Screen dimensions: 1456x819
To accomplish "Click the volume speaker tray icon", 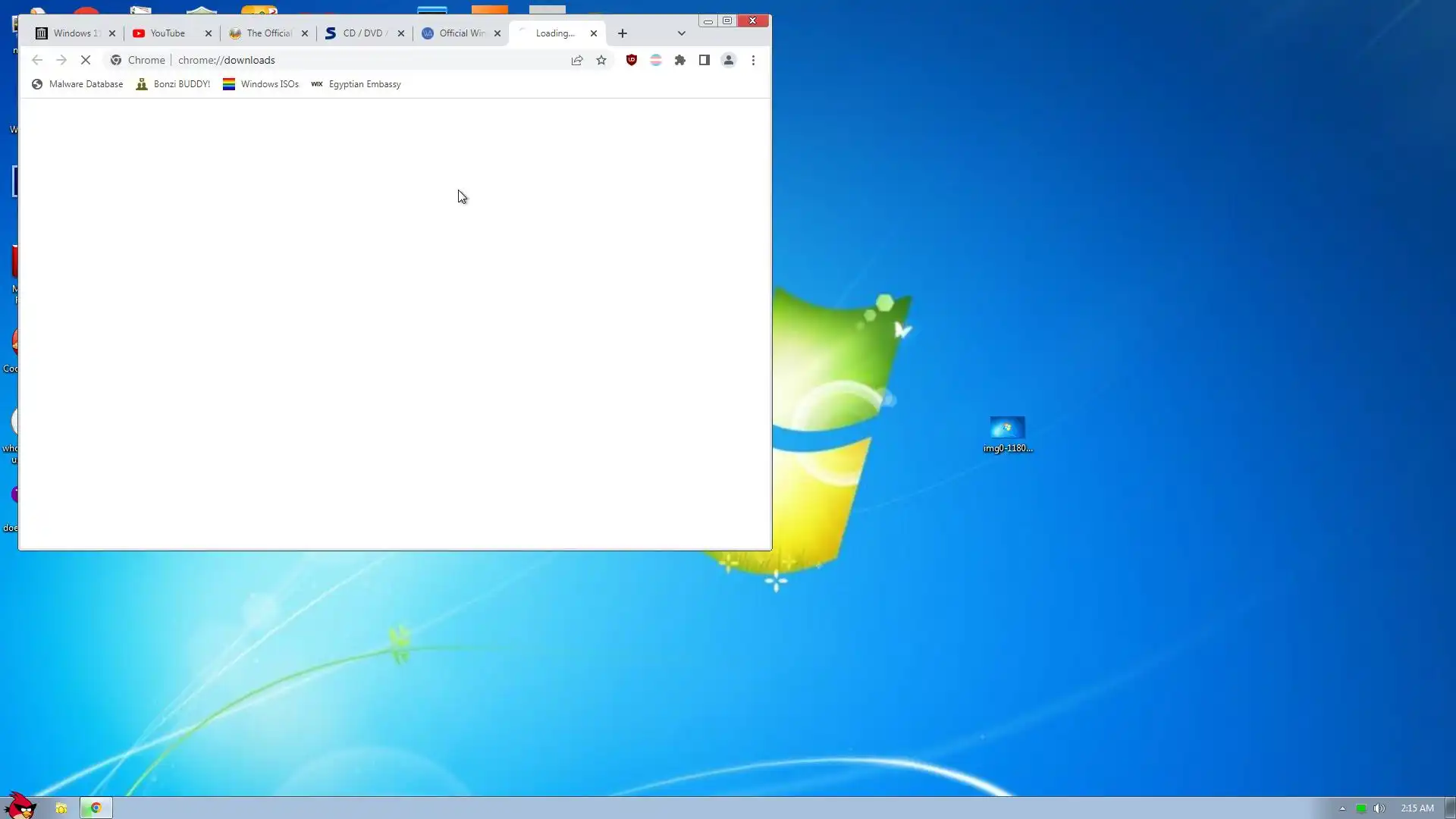I will click(1379, 808).
